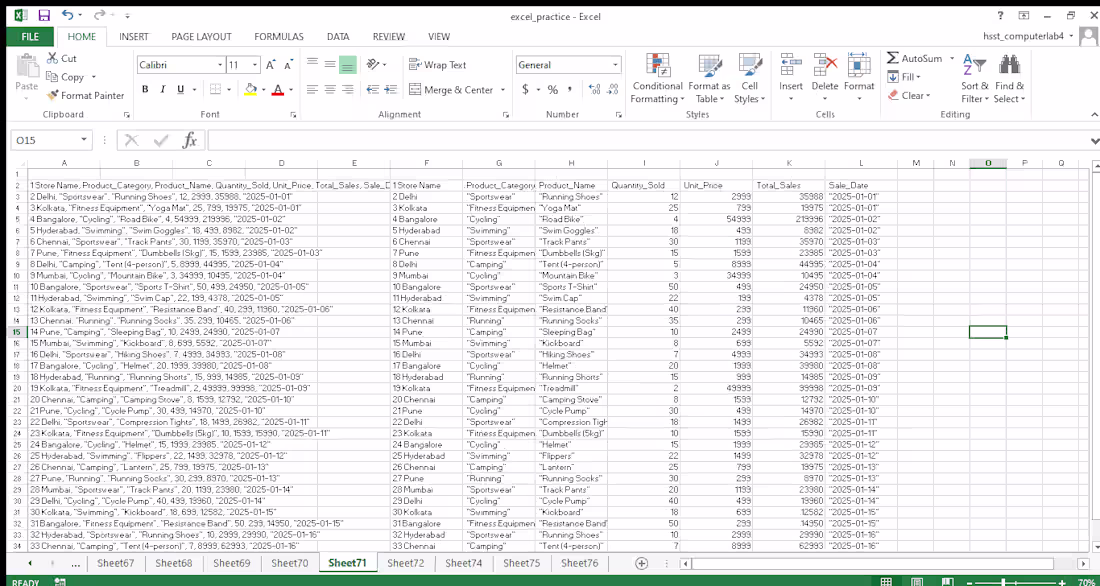Click the AutoSum sigma icon
1100x586 pixels.
(x=892, y=58)
